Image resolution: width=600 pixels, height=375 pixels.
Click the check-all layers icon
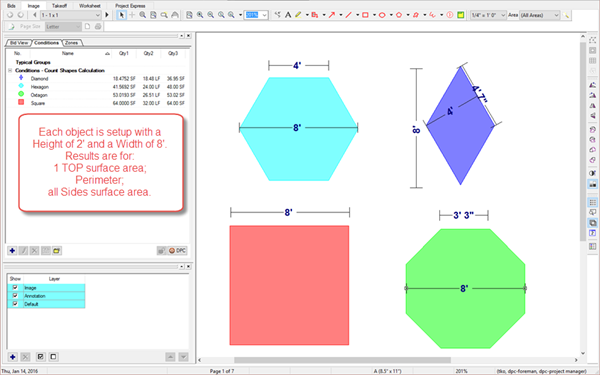pyautogui.click(x=41, y=357)
